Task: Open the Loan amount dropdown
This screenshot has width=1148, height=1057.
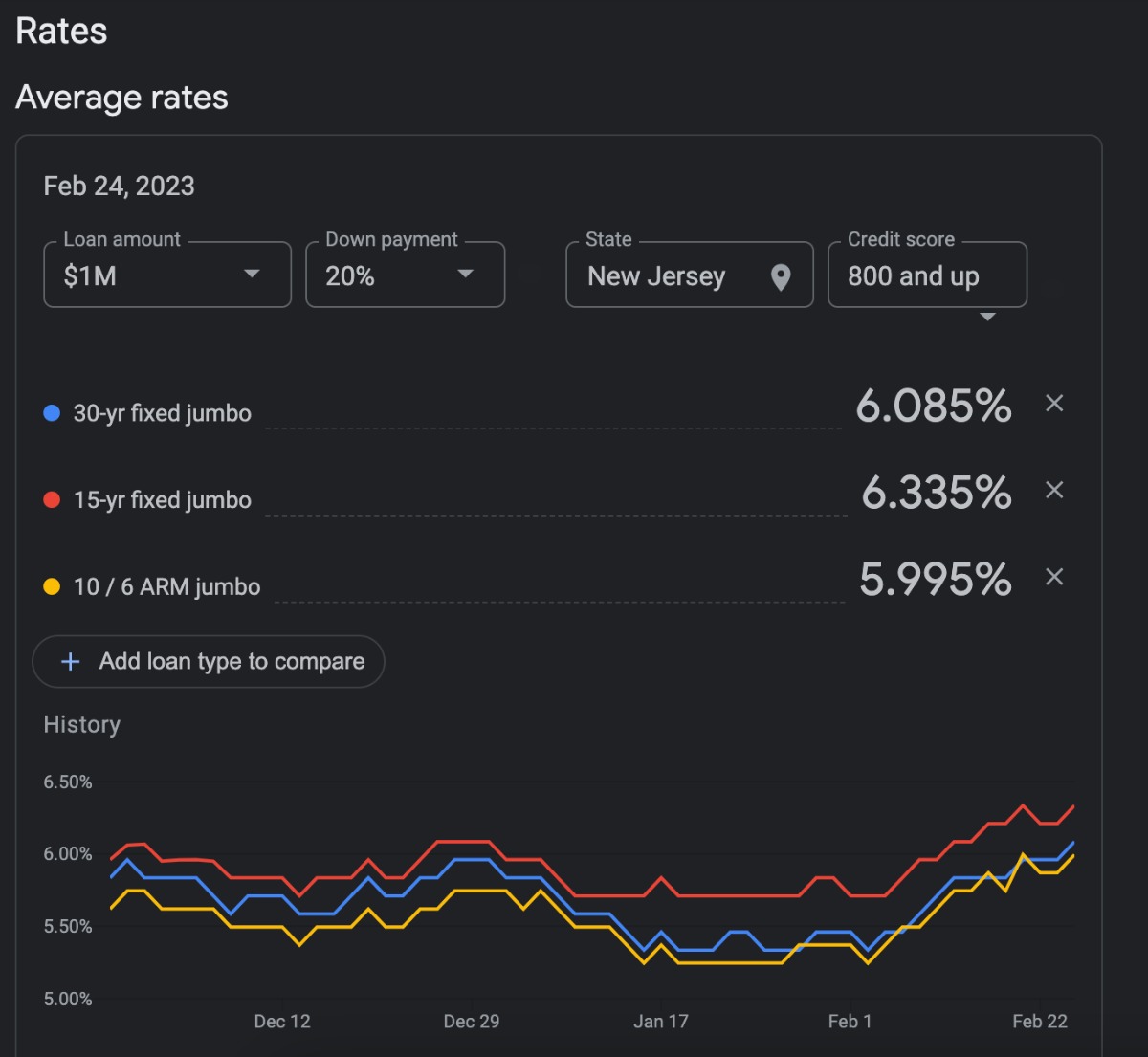Action: pos(167,275)
